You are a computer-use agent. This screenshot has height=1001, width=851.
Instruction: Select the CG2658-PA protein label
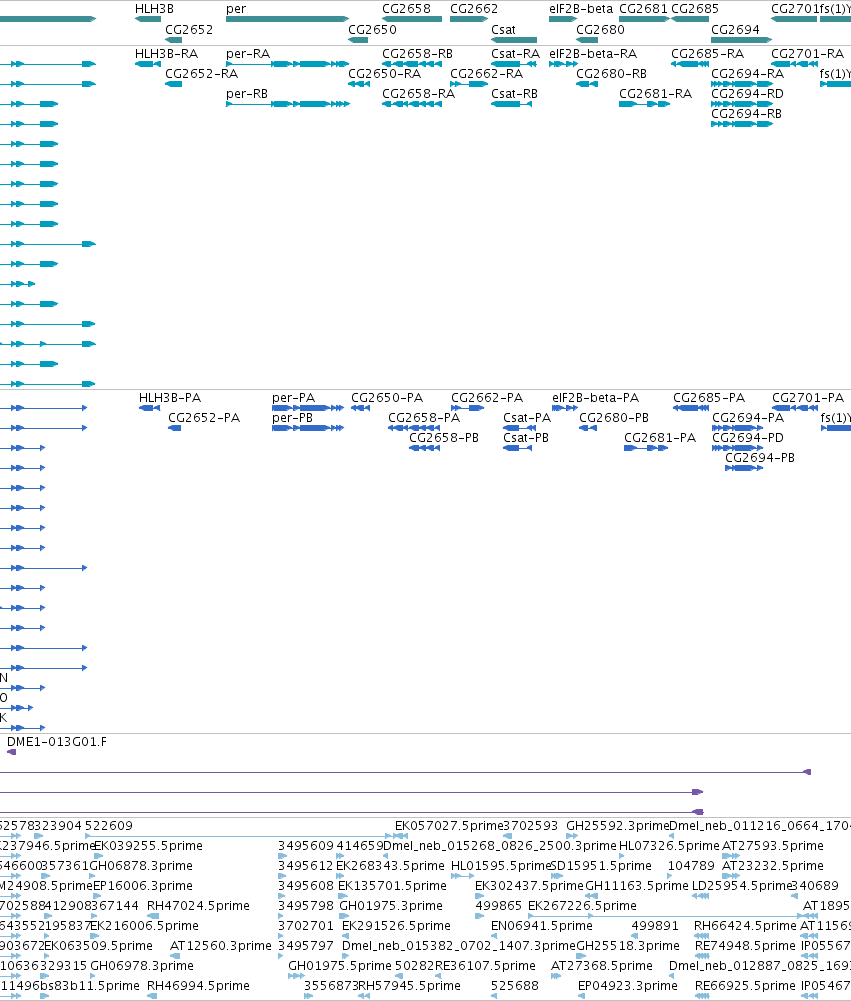point(424,418)
